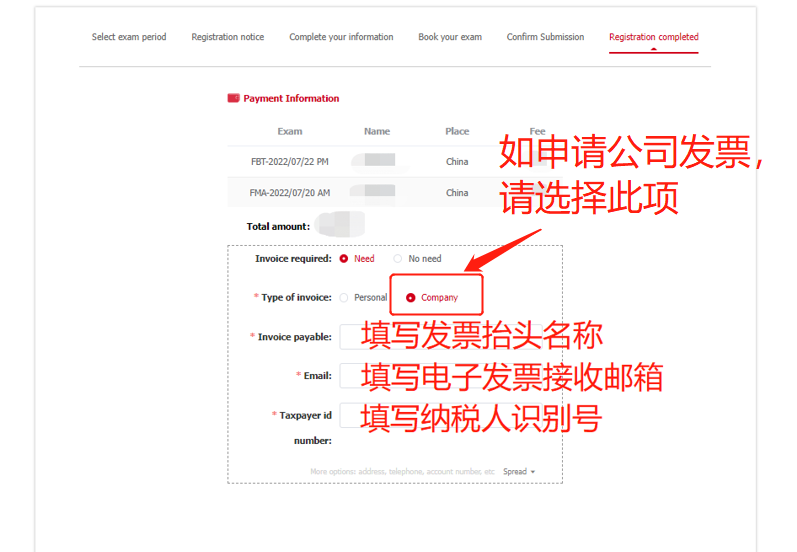Click the Total amount label

(278, 227)
